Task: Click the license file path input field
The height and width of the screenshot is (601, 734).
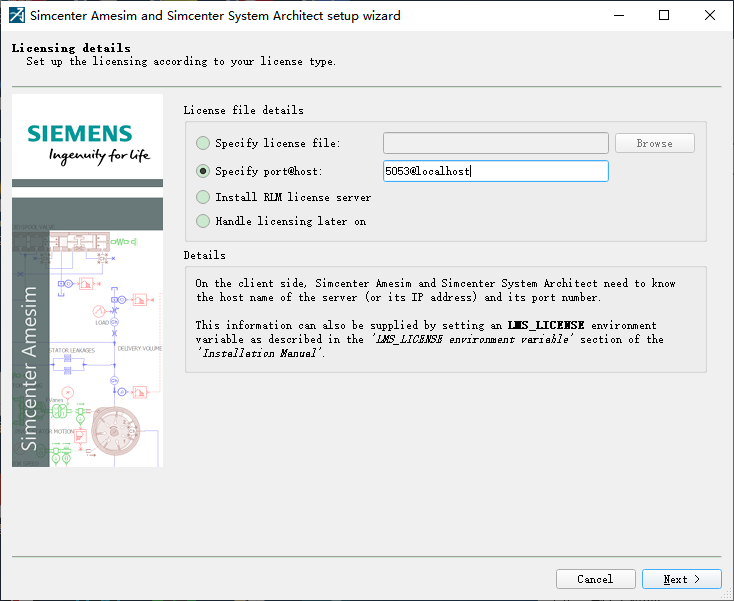Action: point(496,143)
